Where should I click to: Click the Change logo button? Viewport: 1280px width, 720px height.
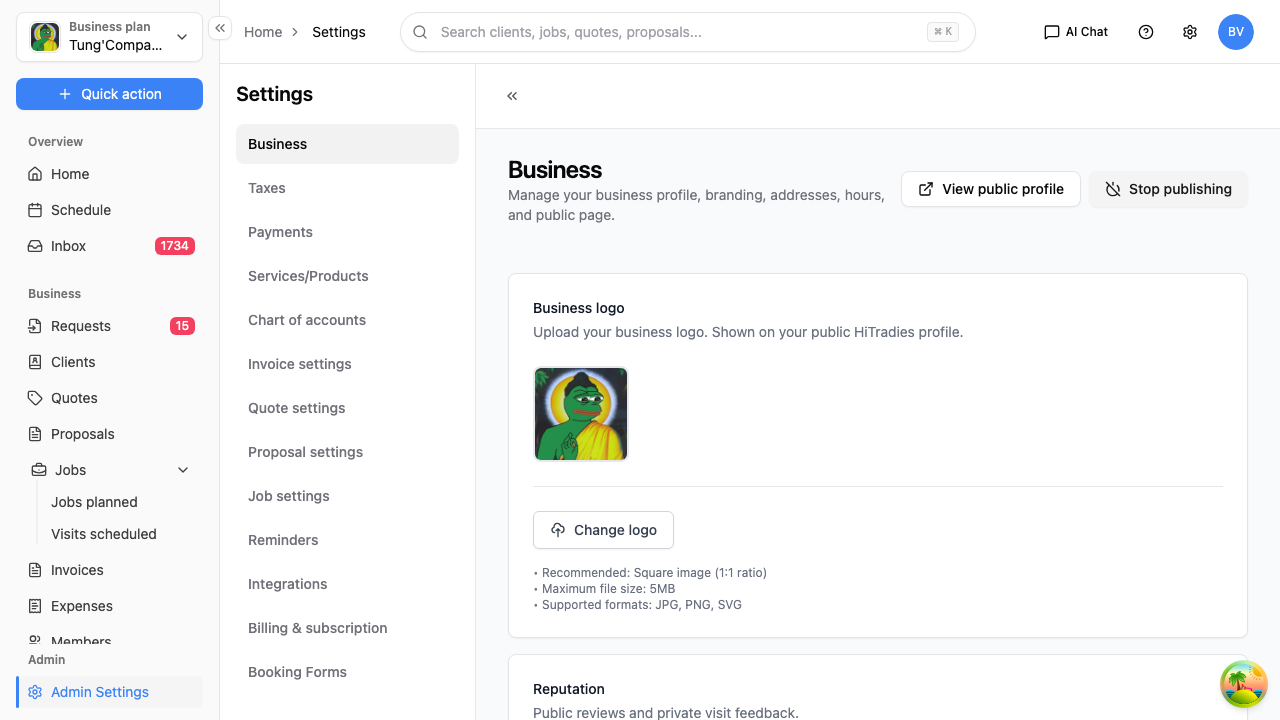coord(603,530)
